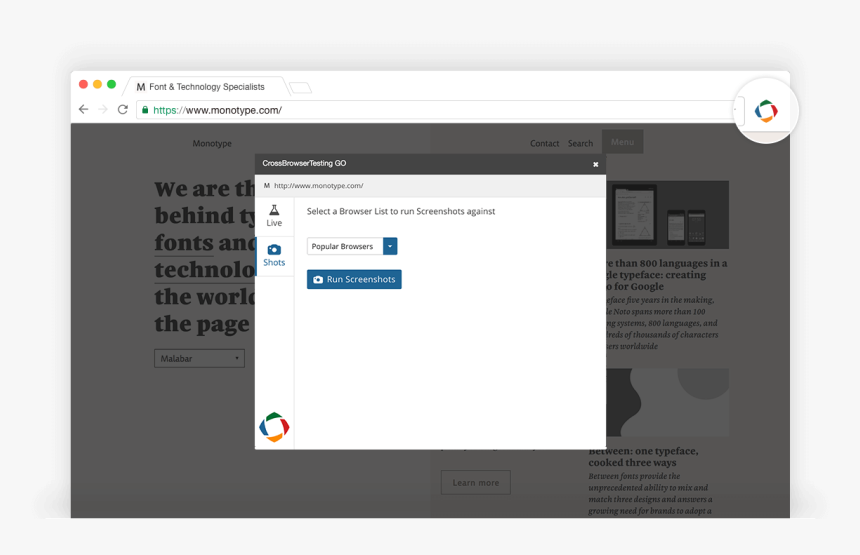This screenshot has width=860, height=555.
Task: Click the Run Screenshots button
Action: point(354,279)
